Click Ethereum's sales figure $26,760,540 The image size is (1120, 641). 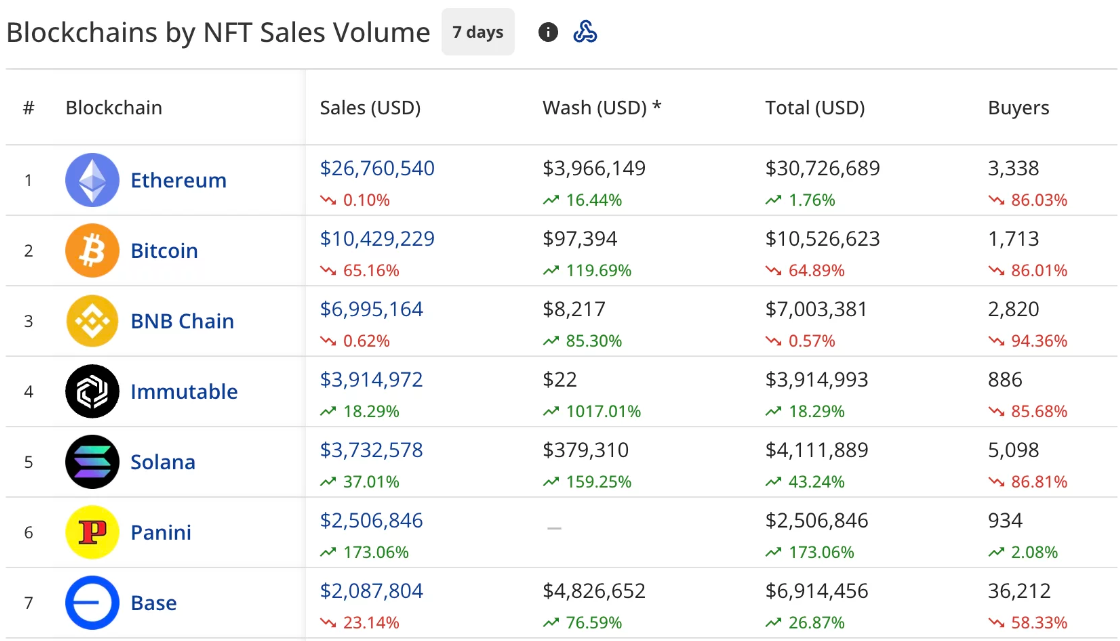377,168
